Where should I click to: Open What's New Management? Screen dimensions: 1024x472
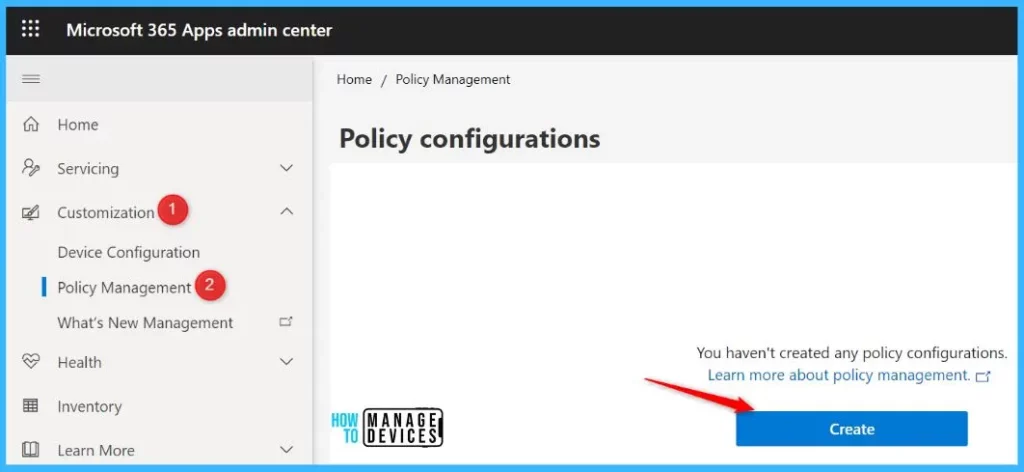(x=145, y=323)
